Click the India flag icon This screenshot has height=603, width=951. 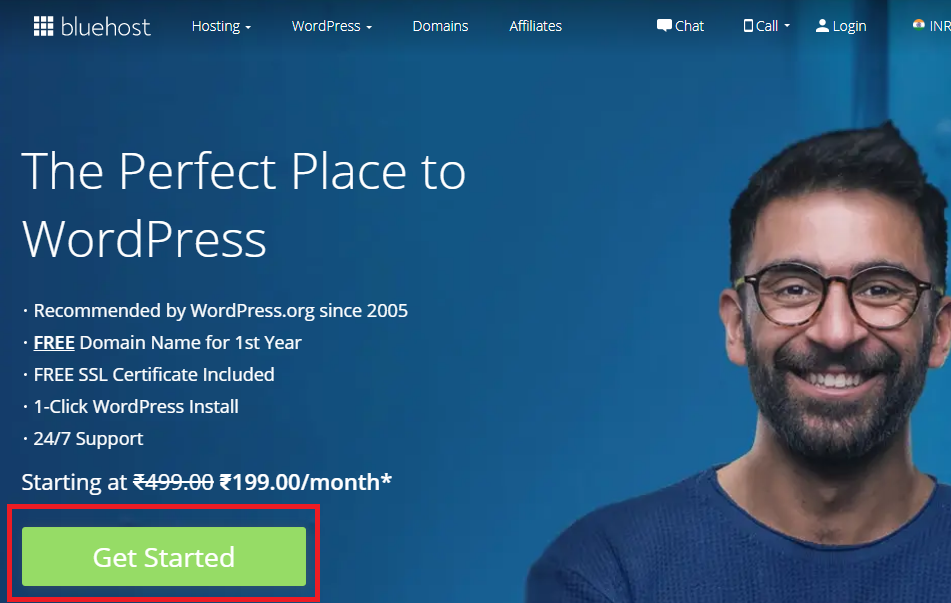[x=918, y=25]
